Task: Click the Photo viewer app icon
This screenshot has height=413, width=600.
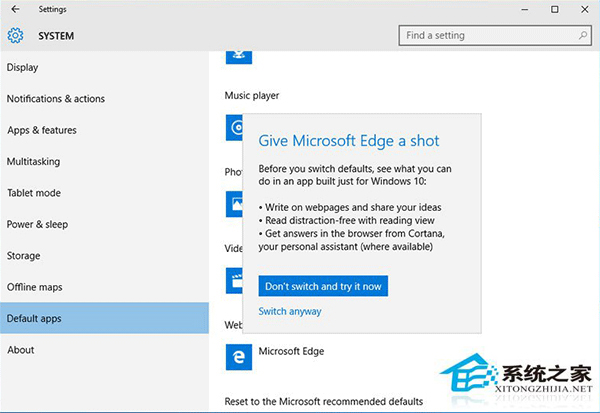Action: [x=234, y=204]
